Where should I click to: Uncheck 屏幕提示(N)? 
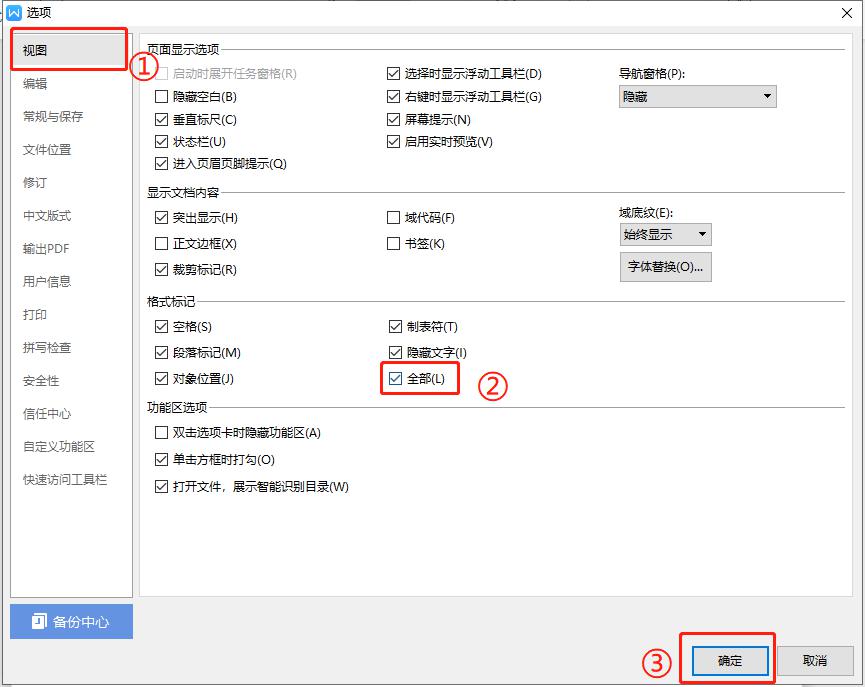[x=393, y=119]
